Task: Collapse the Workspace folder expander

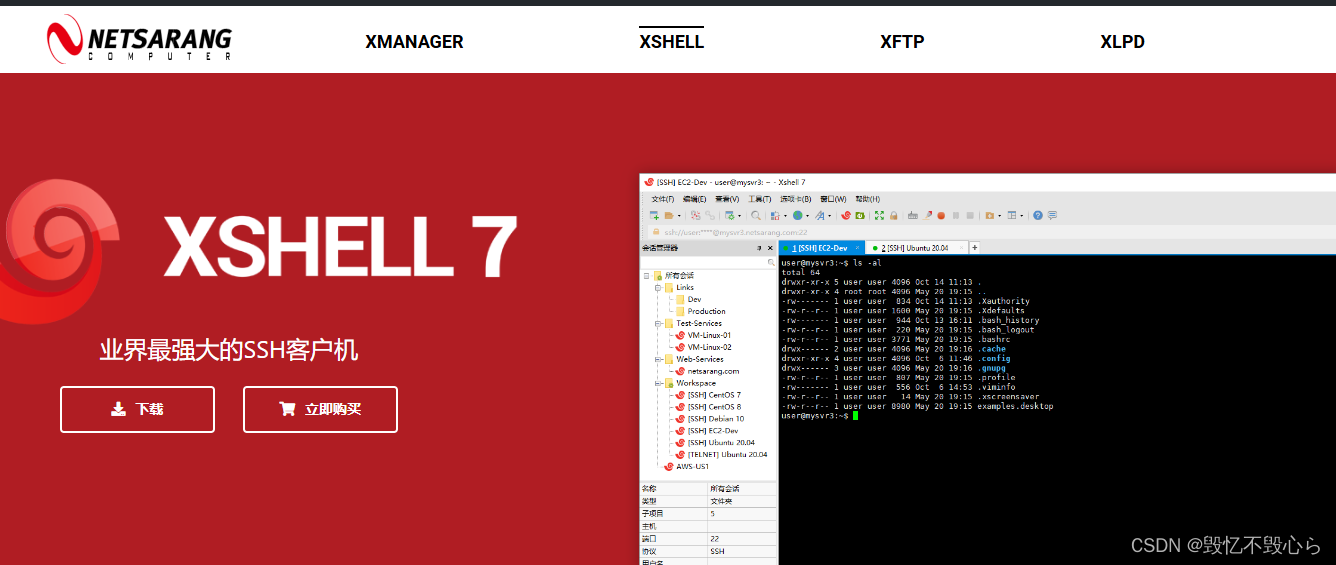Action: 658,383
